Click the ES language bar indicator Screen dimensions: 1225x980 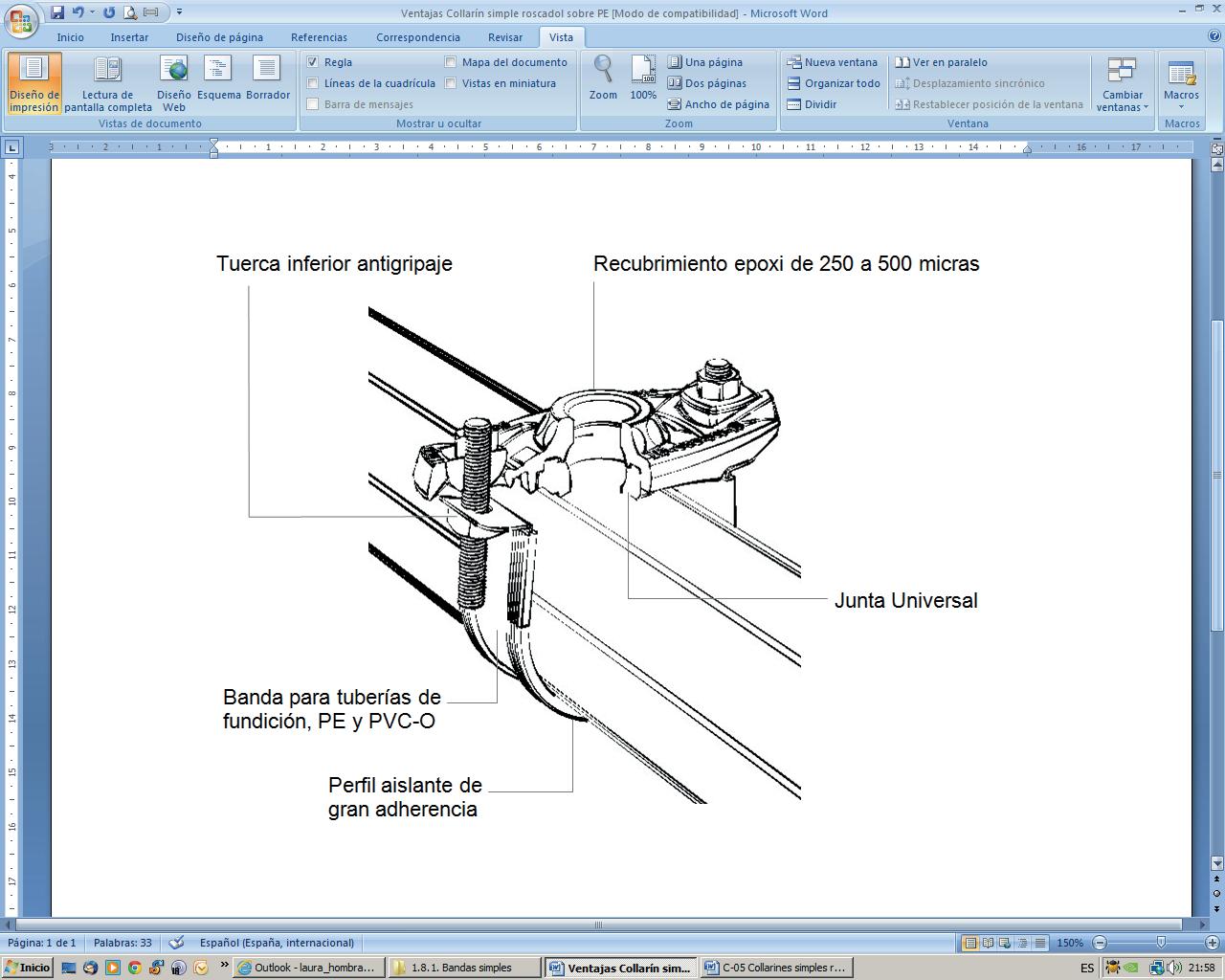pyautogui.click(x=1087, y=968)
